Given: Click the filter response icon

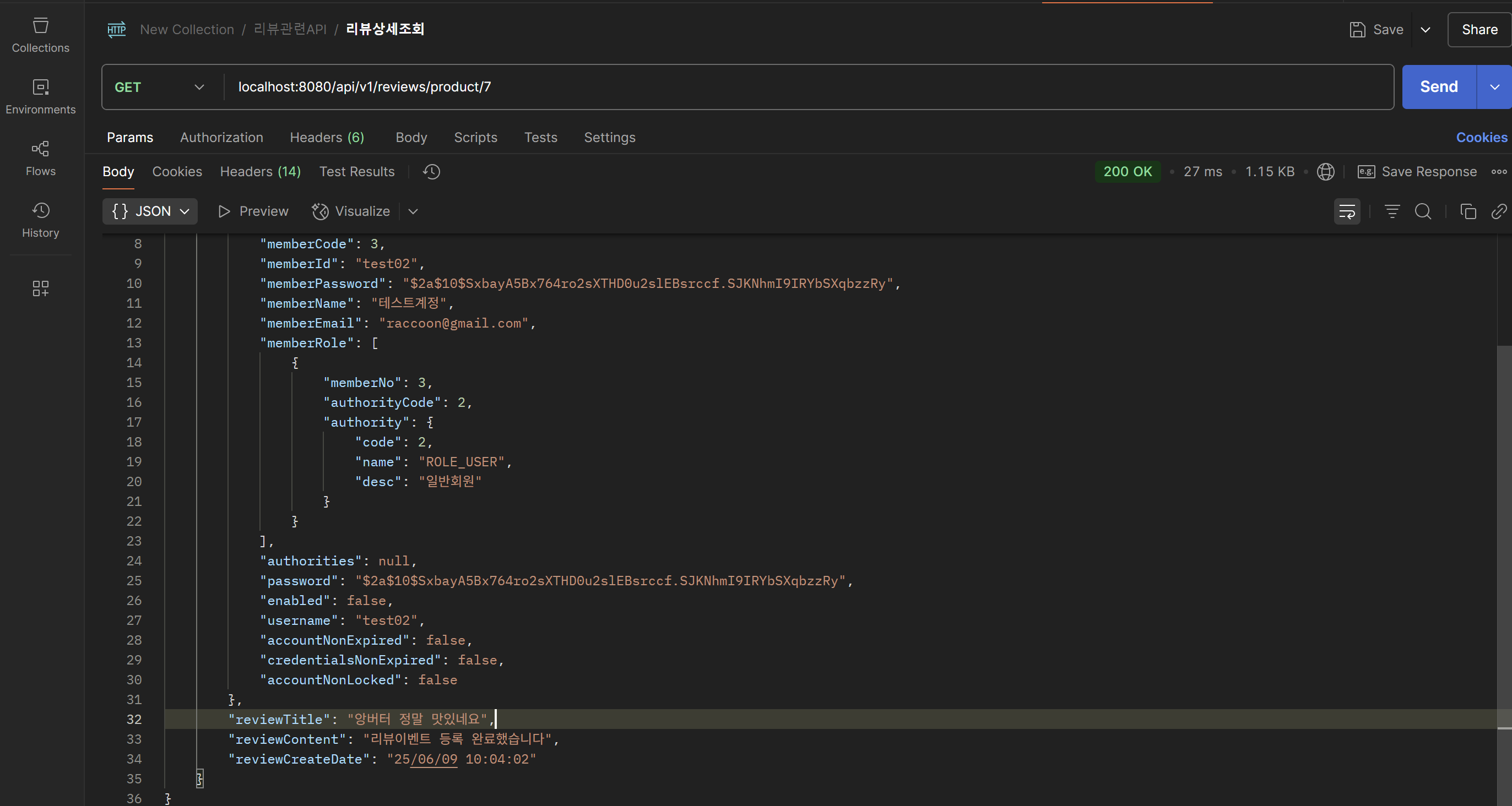Looking at the screenshot, I should coord(1392,211).
